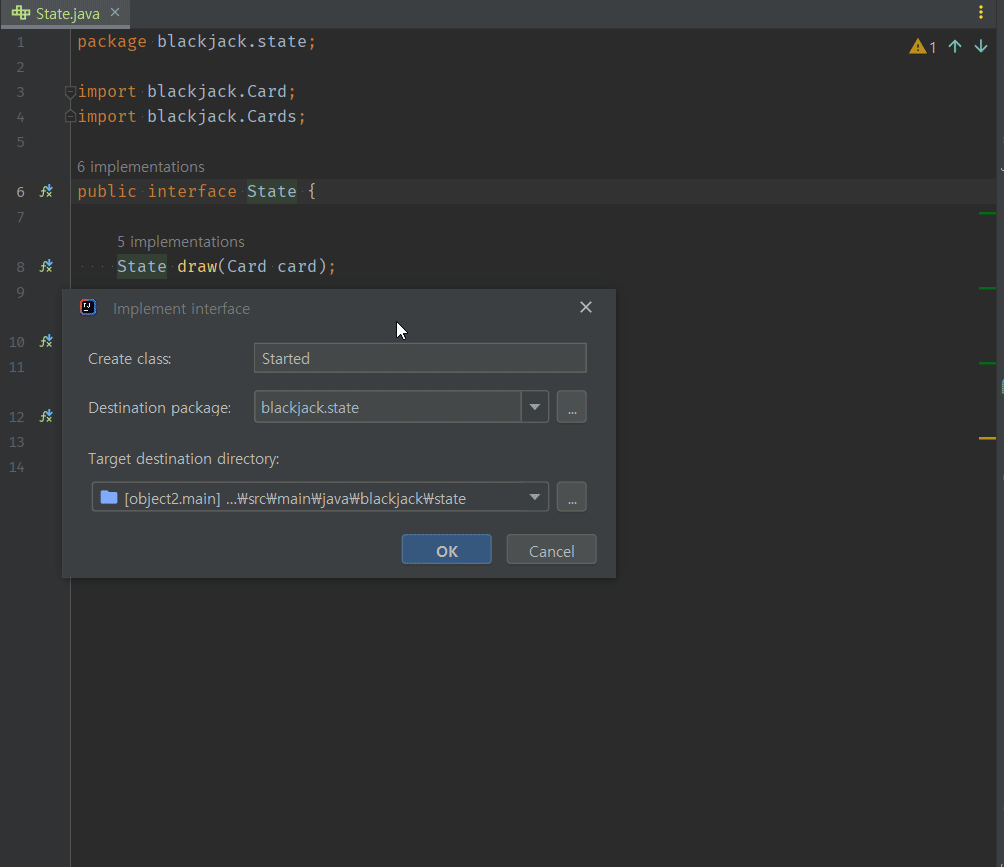Click line number 14 in the gutter

pyautogui.click(x=17, y=467)
